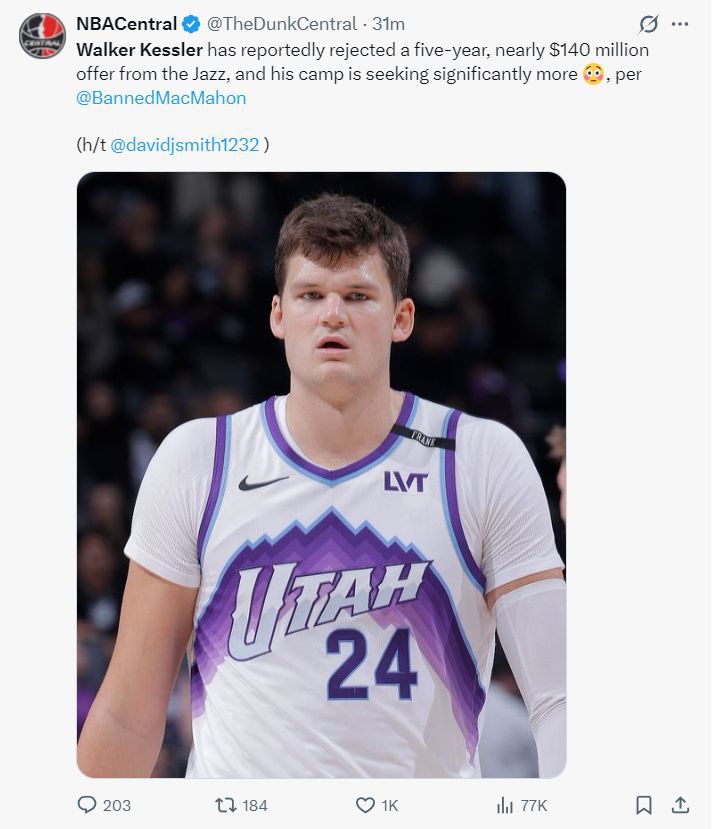
Task: Open the @BannedMacMahon mention
Action: tap(161, 98)
